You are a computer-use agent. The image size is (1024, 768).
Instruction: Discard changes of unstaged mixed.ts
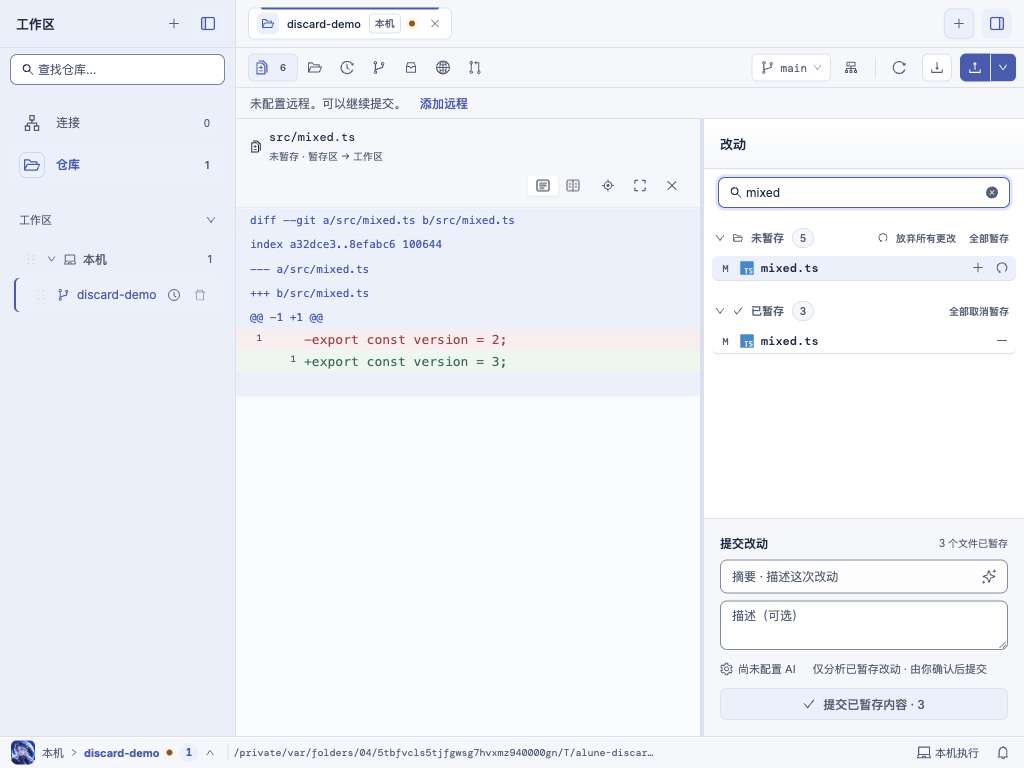point(1002,268)
